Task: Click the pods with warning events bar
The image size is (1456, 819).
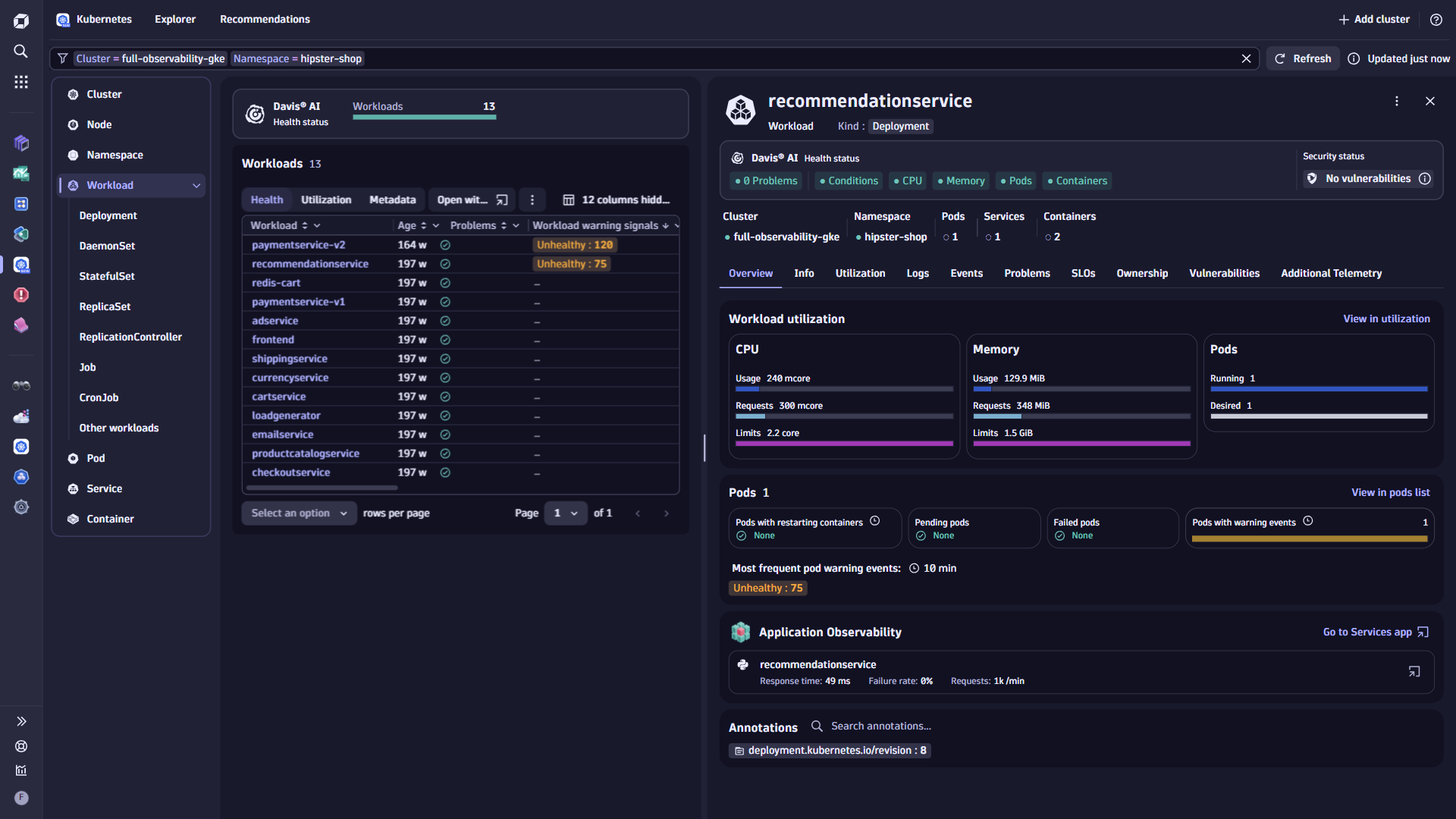Action: [x=1309, y=538]
